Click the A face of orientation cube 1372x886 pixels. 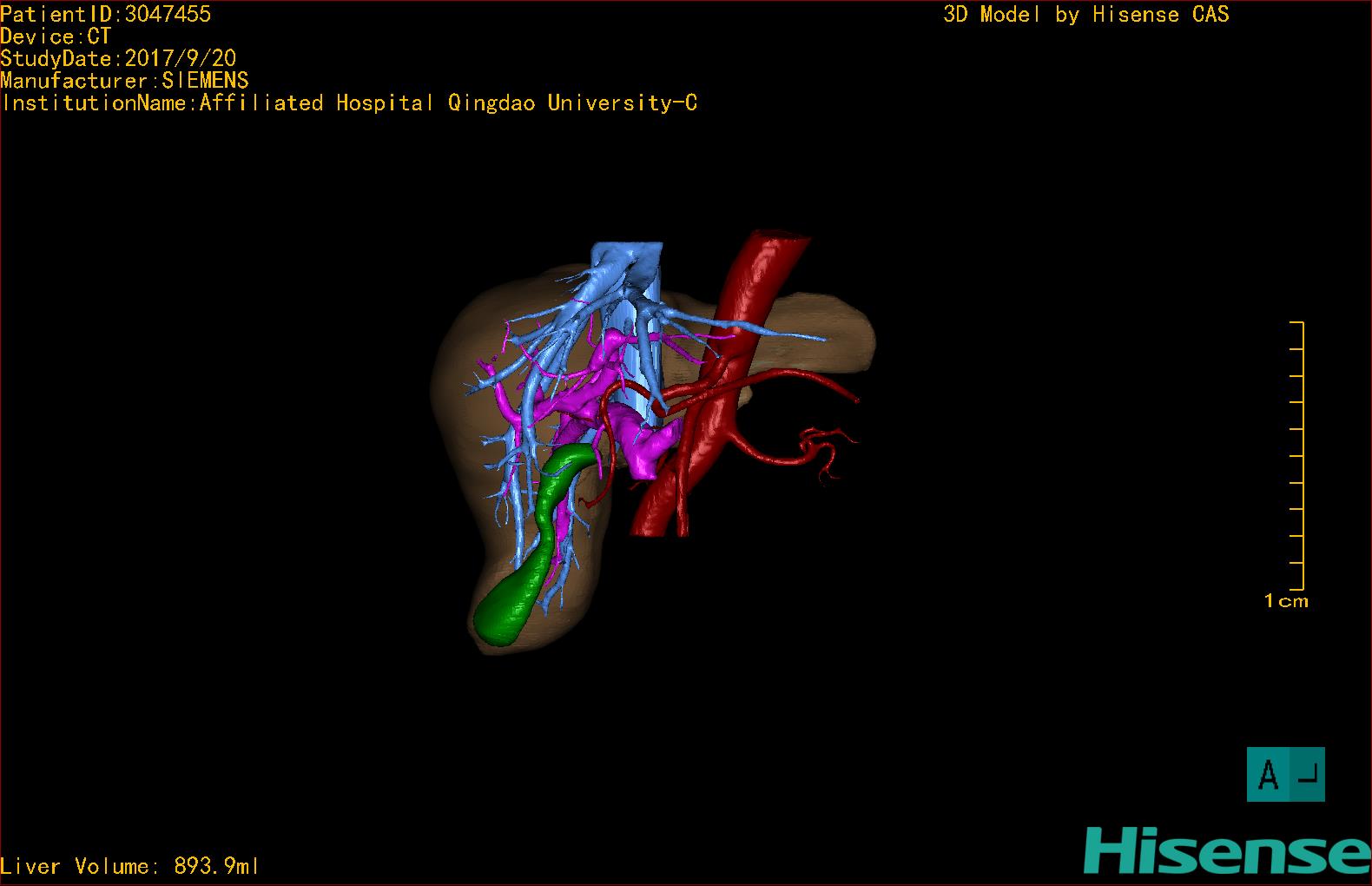point(1268,774)
